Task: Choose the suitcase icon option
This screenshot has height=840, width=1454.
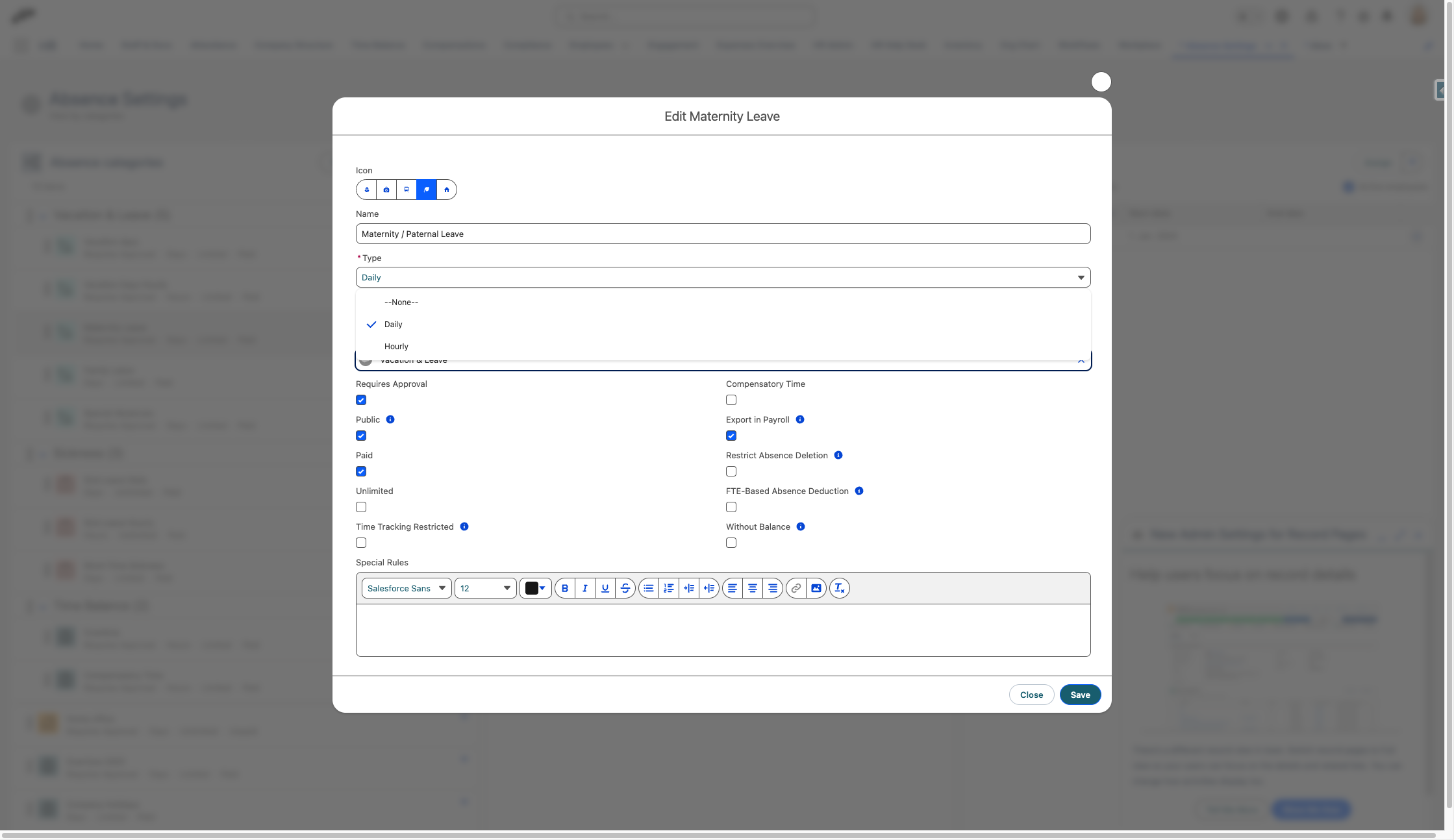Action: tap(386, 190)
